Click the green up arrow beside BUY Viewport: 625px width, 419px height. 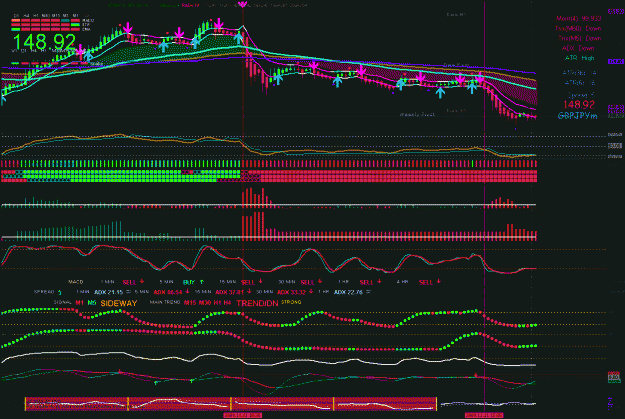pyautogui.click(x=202, y=282)
